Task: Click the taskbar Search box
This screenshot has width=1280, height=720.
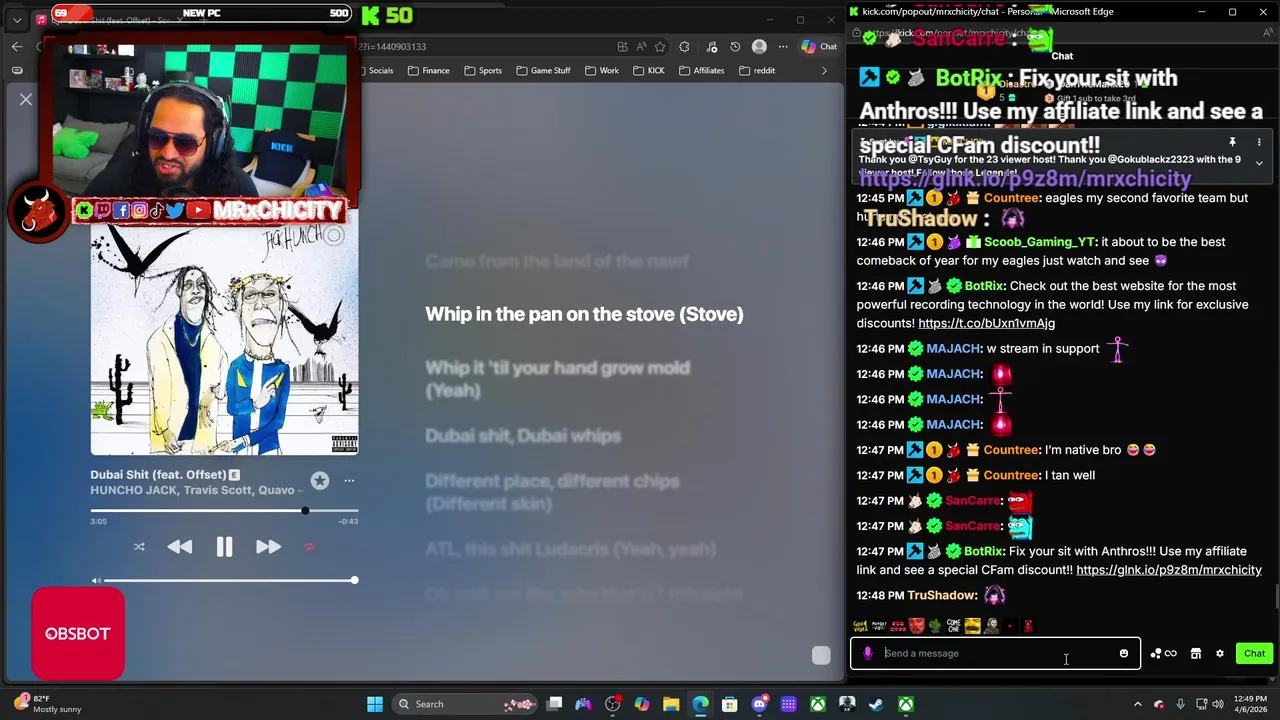Action: point(466,704)
